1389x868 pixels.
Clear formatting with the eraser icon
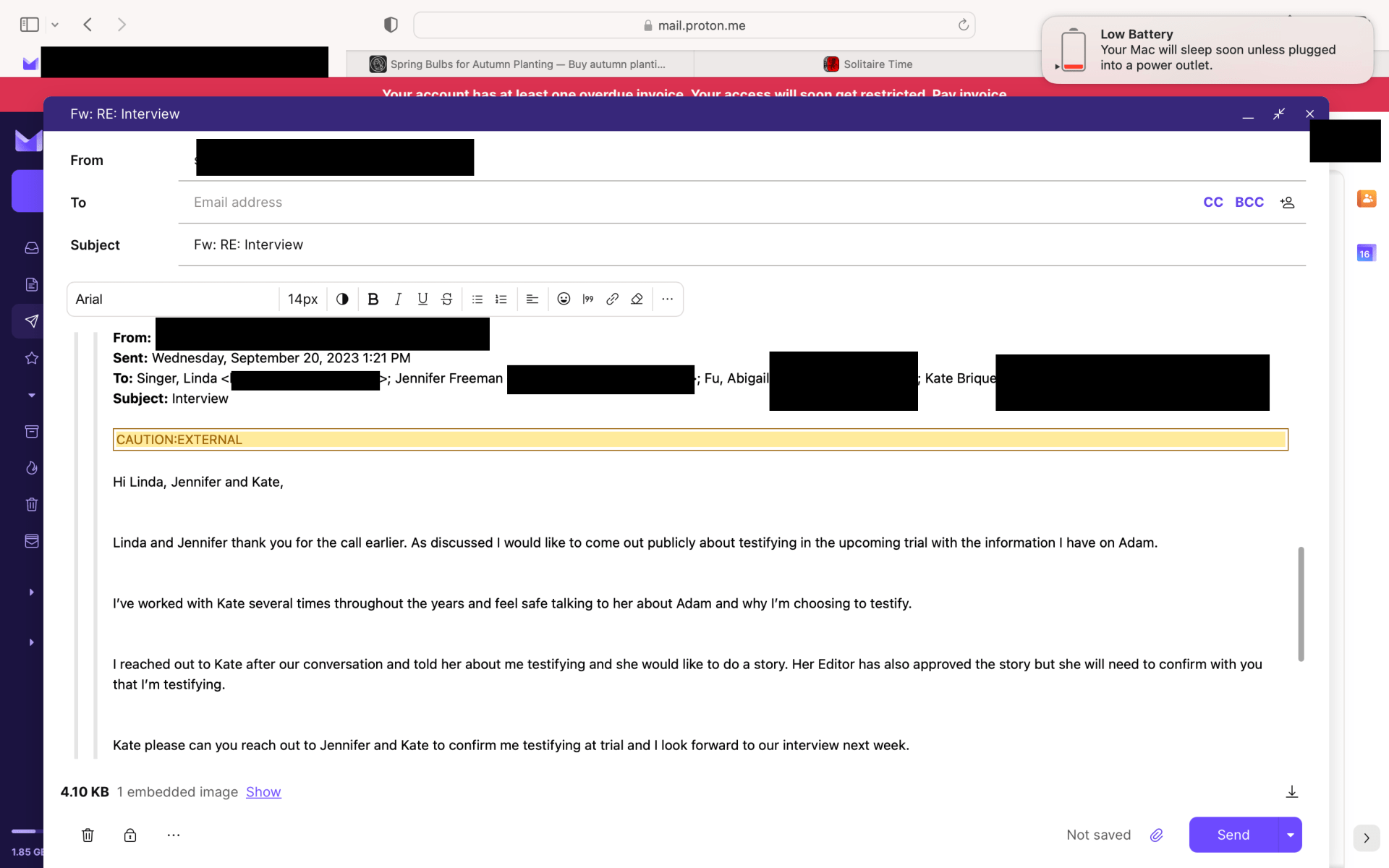637,299
